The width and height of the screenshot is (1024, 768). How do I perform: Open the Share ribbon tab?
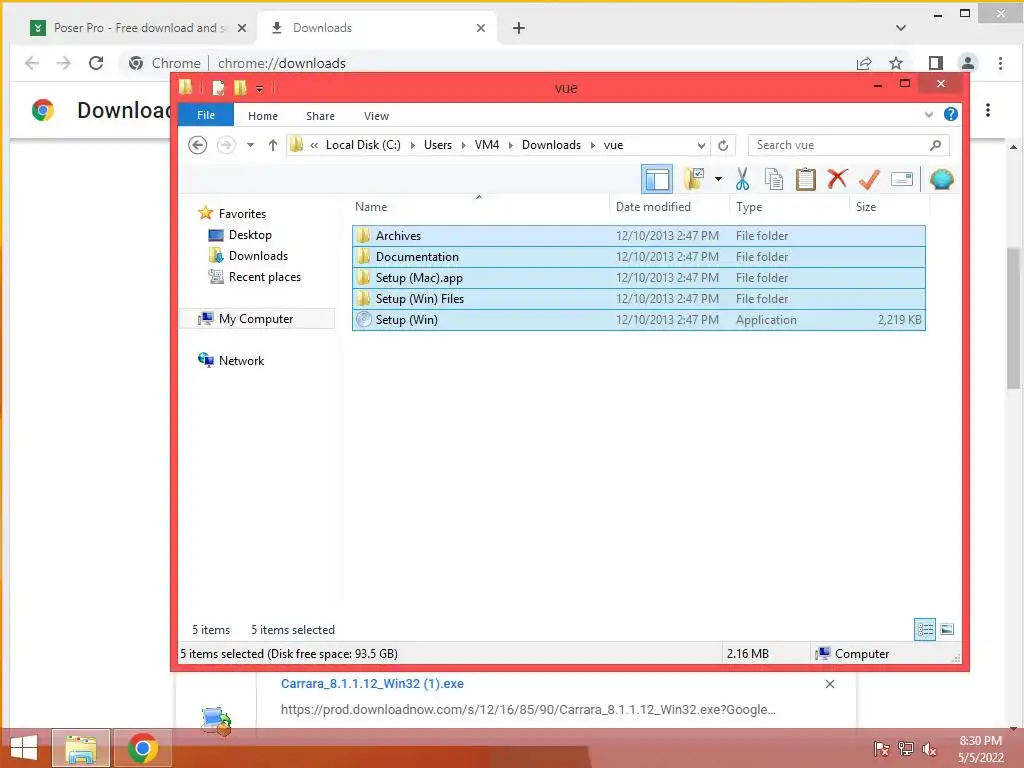[x=320, y=116]
